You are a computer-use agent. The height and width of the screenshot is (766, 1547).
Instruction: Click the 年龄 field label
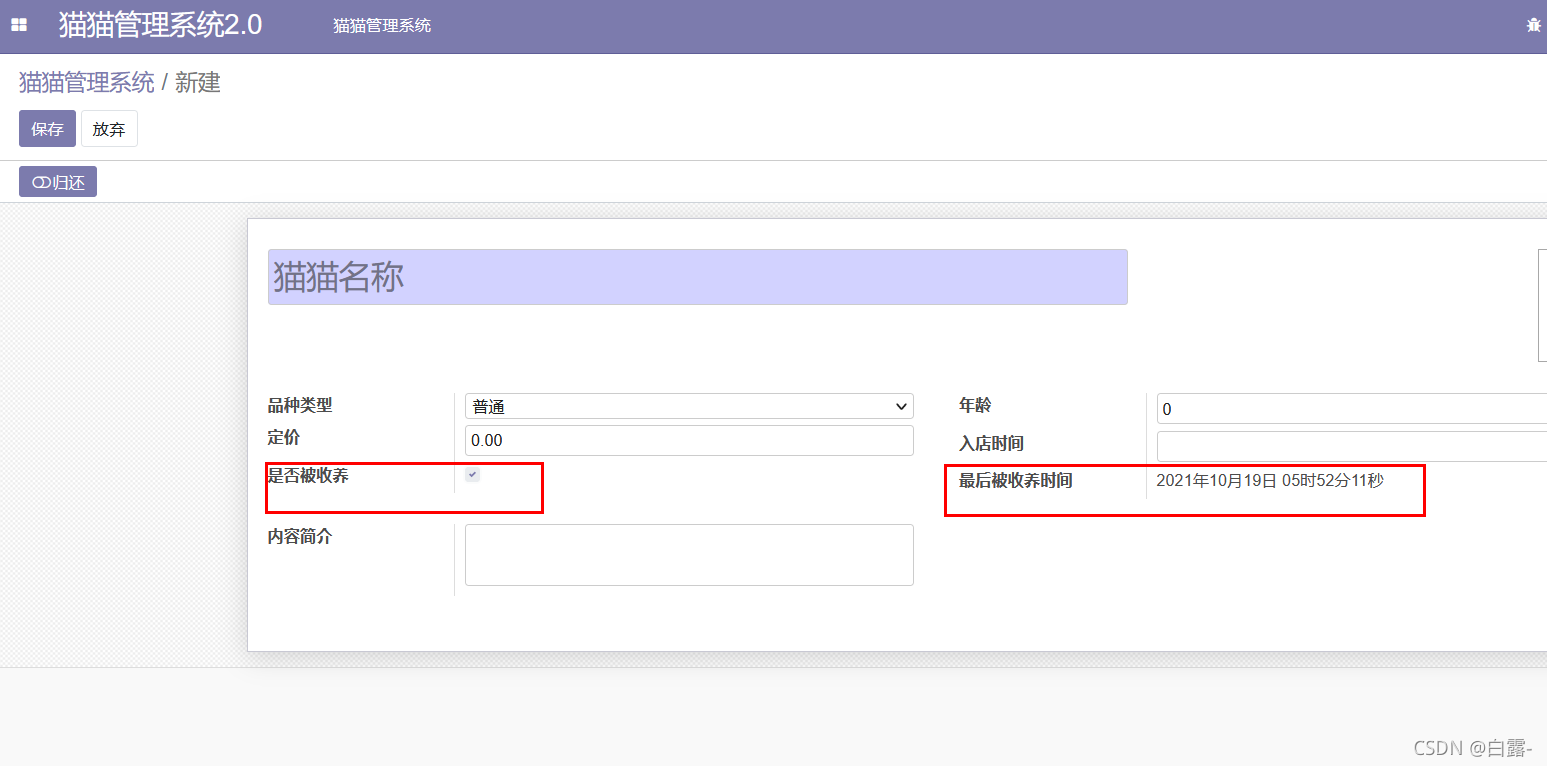coord(975,405)
